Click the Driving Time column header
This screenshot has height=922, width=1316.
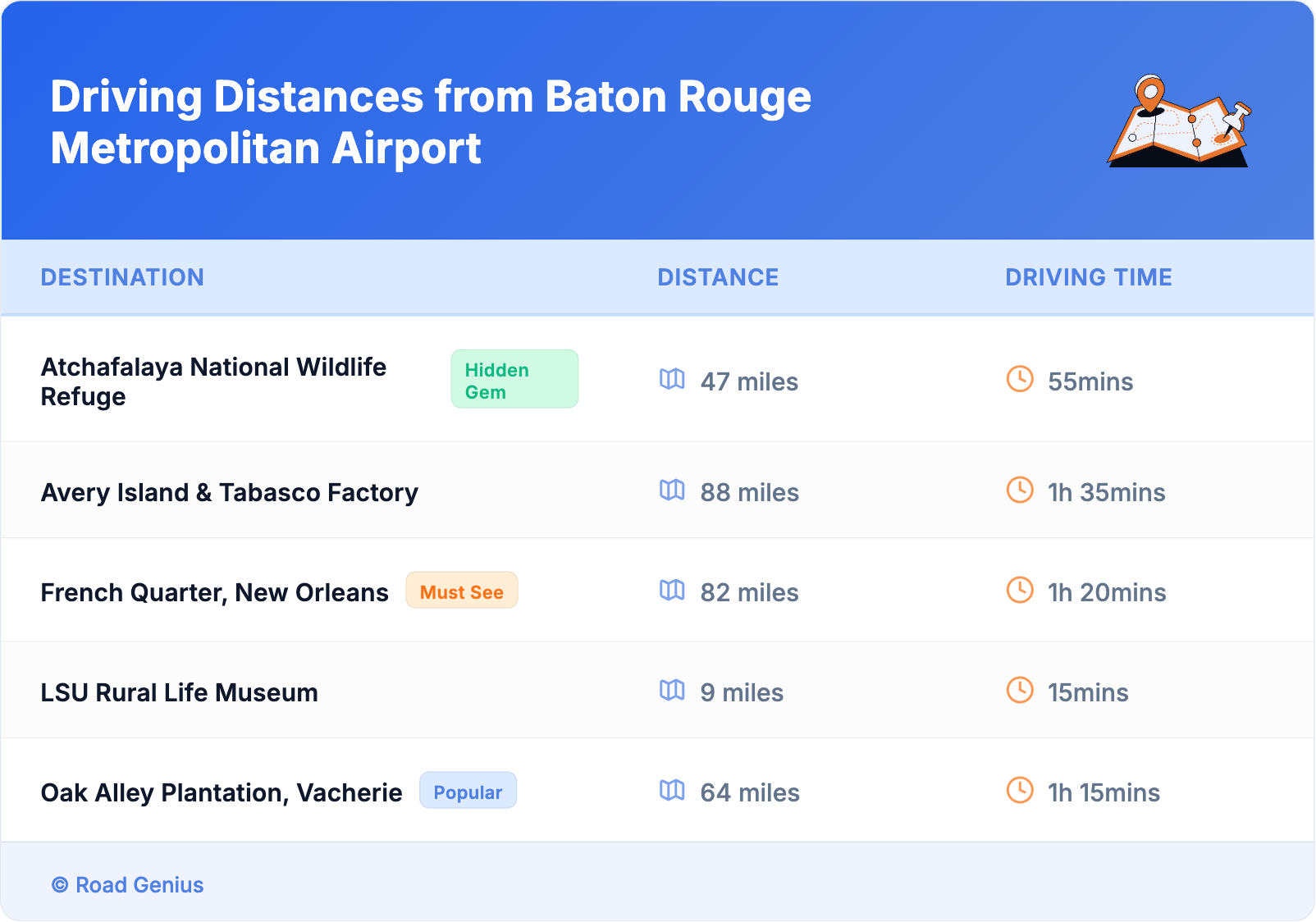[1088, 277]
